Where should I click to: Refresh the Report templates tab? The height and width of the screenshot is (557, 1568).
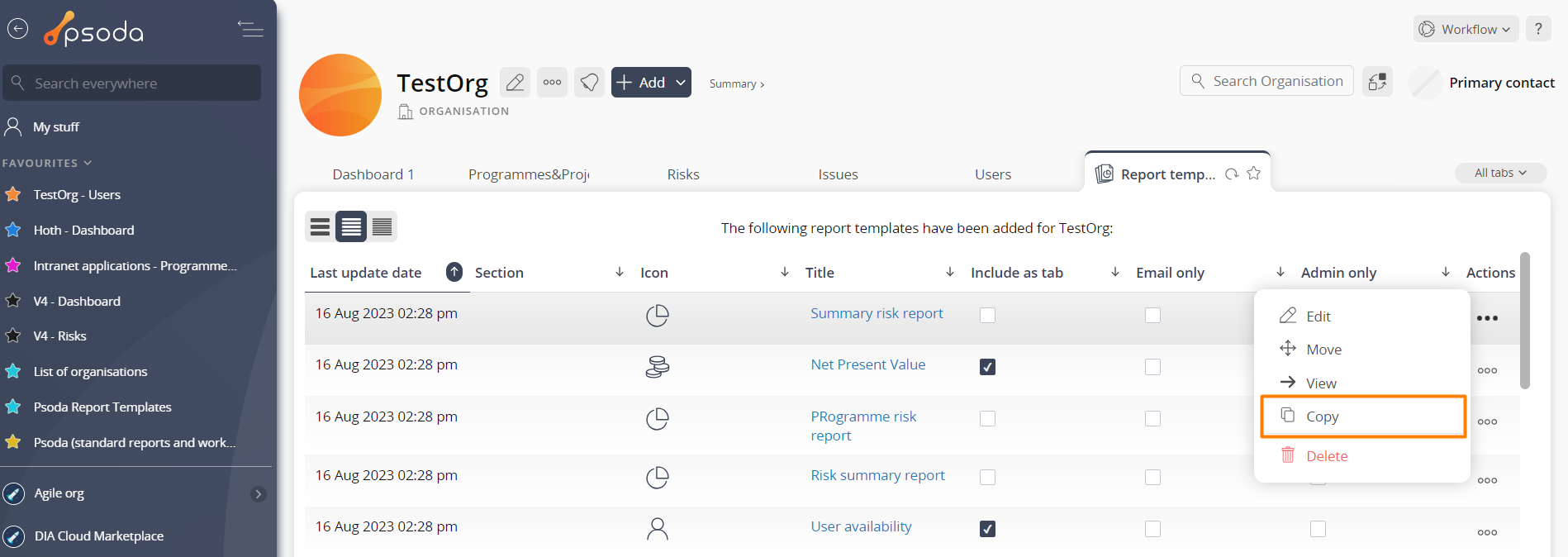pos(1232,174)
